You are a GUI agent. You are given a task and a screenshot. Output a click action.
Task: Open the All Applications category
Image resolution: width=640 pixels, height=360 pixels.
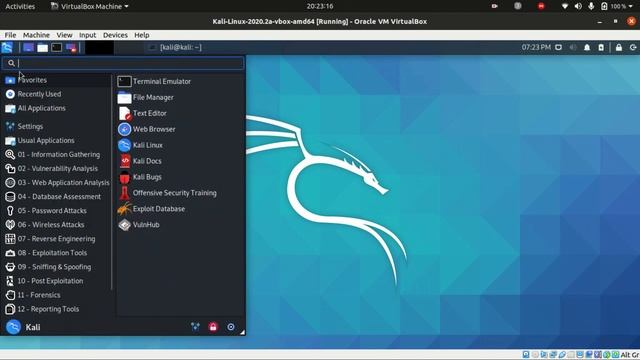pyautogui.click(x=56, y=108)
